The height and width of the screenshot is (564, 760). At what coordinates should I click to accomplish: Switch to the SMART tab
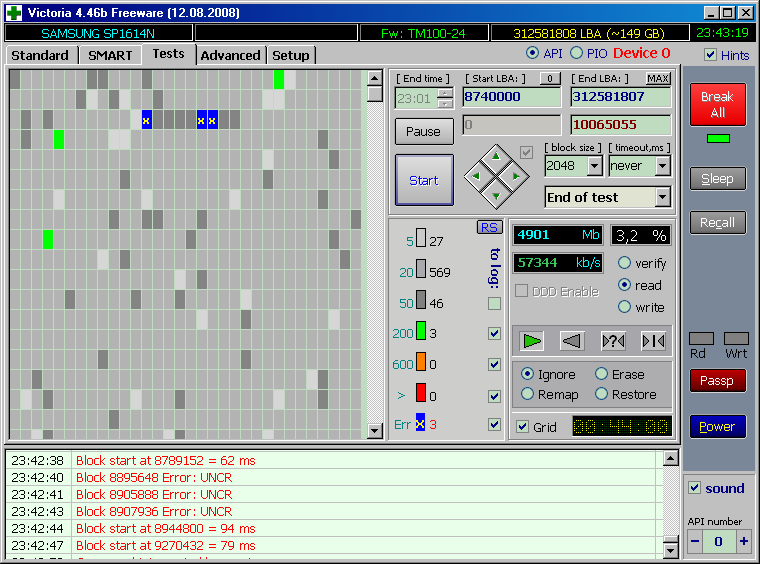[110, 55]
